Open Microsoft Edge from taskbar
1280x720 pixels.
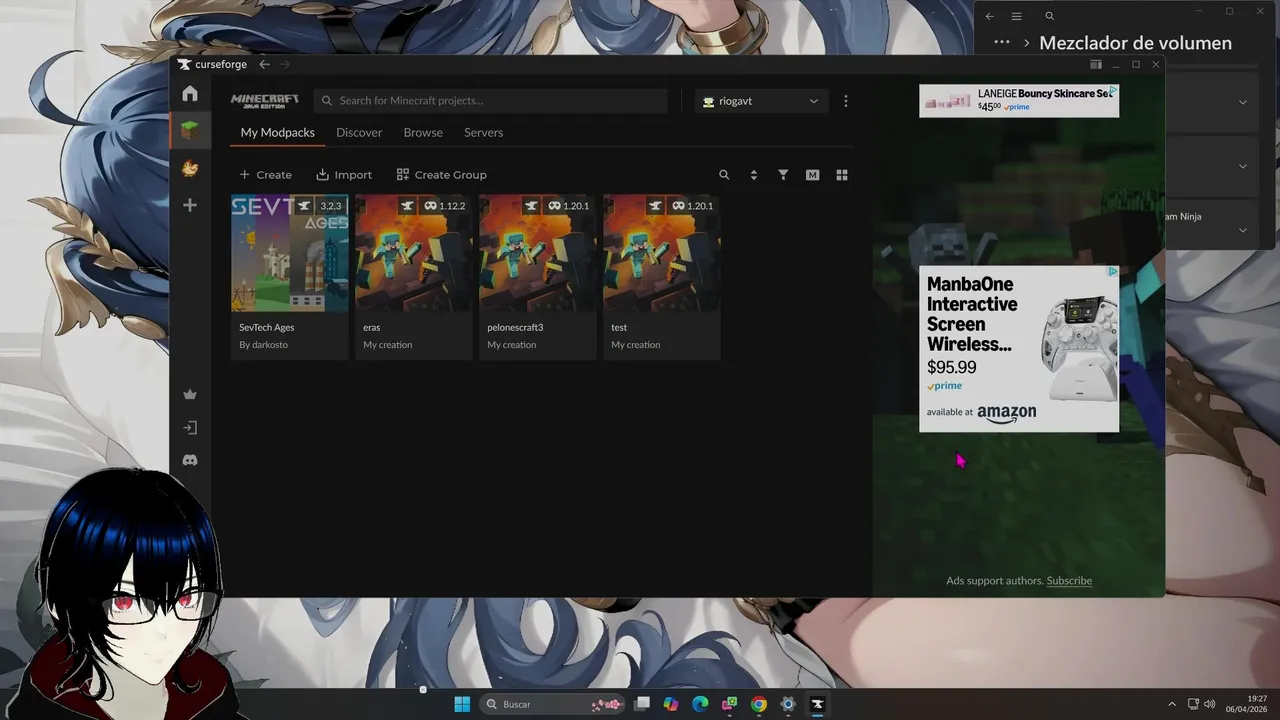[x=700, y=704]
